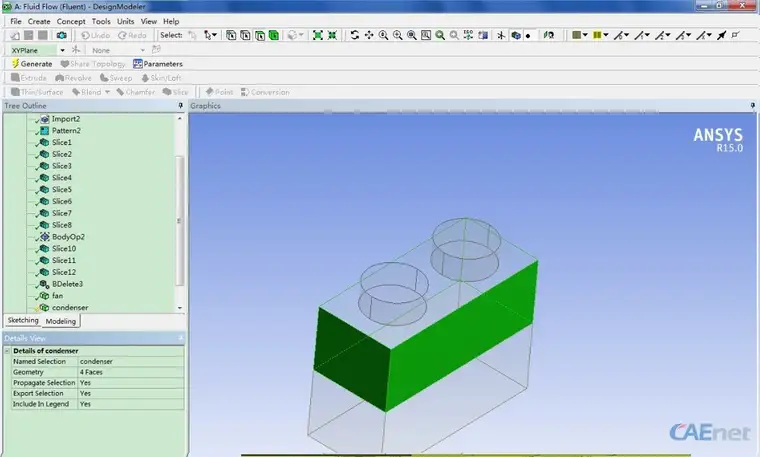This screenshot has width=760, height=457.
Task: Toggle Display Model cube icon
Action: click(516, 35)
